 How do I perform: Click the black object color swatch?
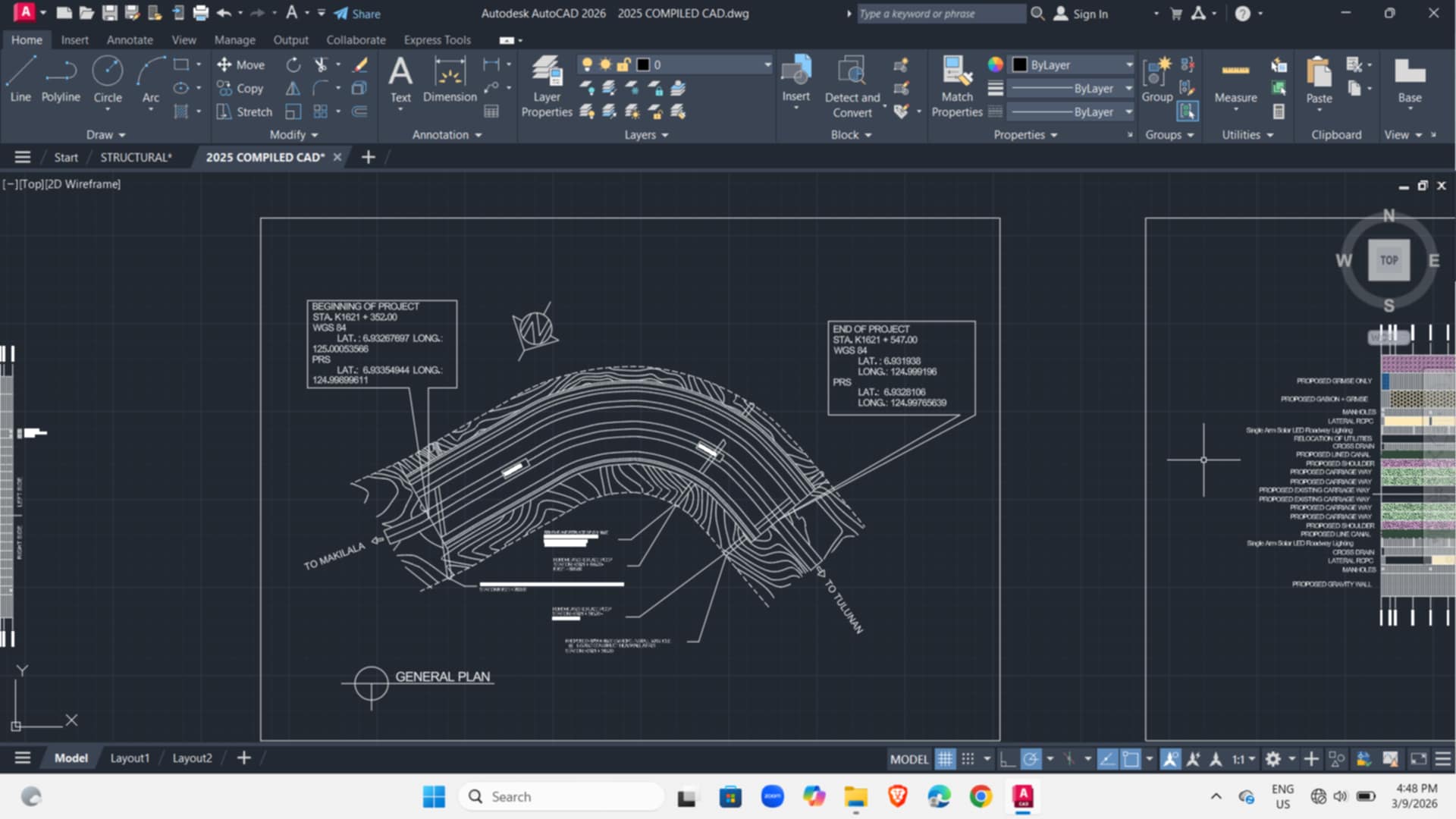[1020, 64]
